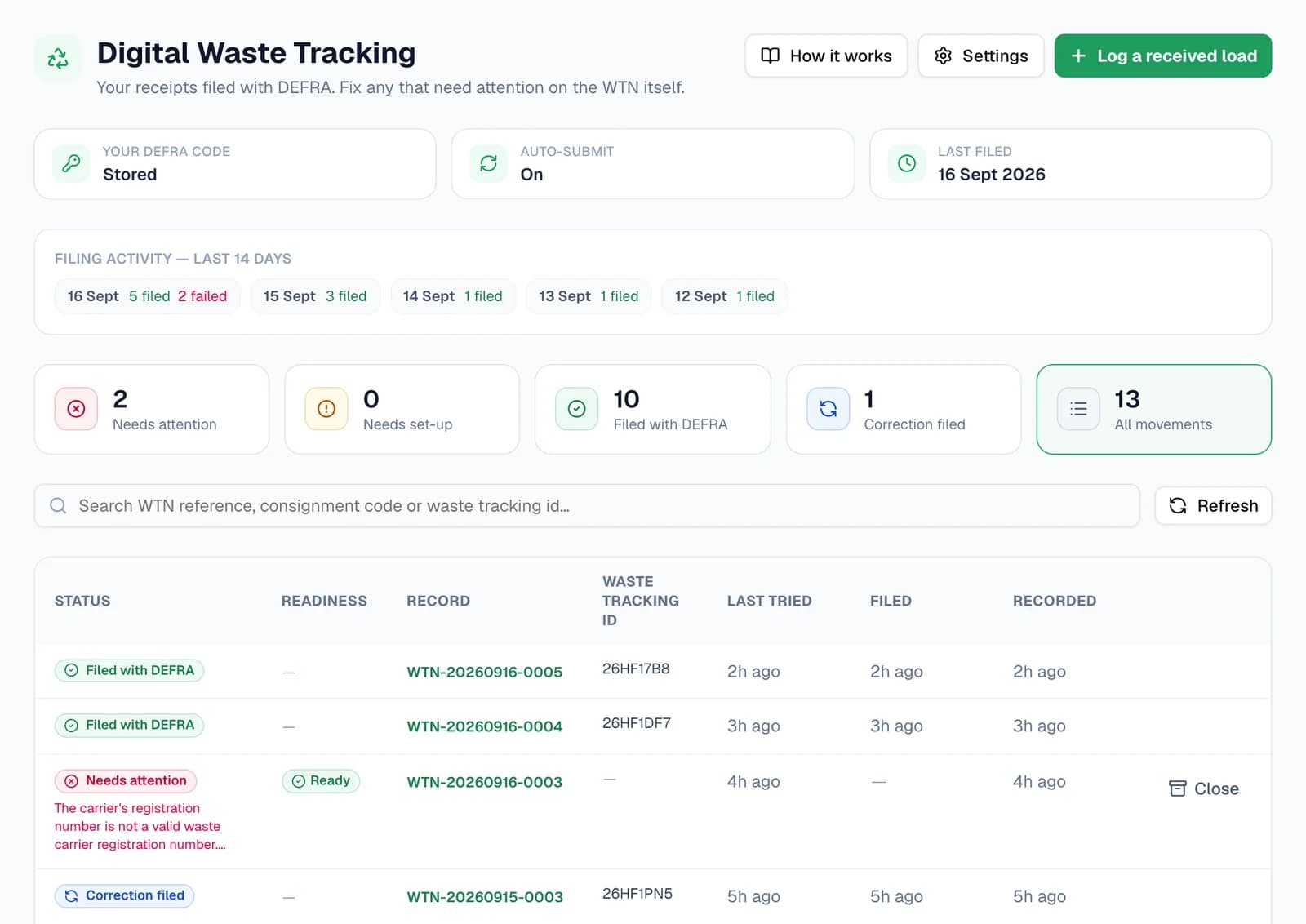1306x924 pixels.
Task: Select the 13 Sept 1 filed chip
Action: 589,296
